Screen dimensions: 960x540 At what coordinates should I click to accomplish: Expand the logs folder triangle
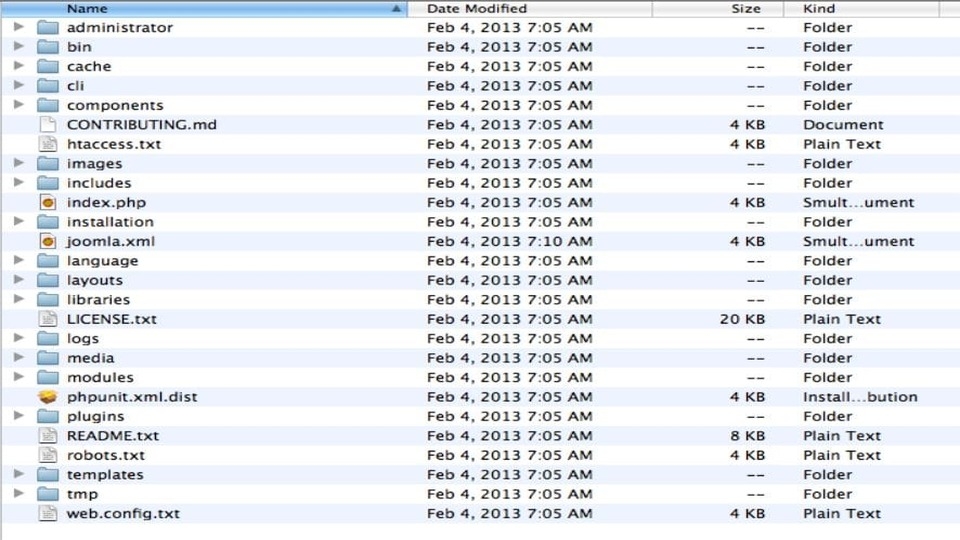(x=19, y=338)
